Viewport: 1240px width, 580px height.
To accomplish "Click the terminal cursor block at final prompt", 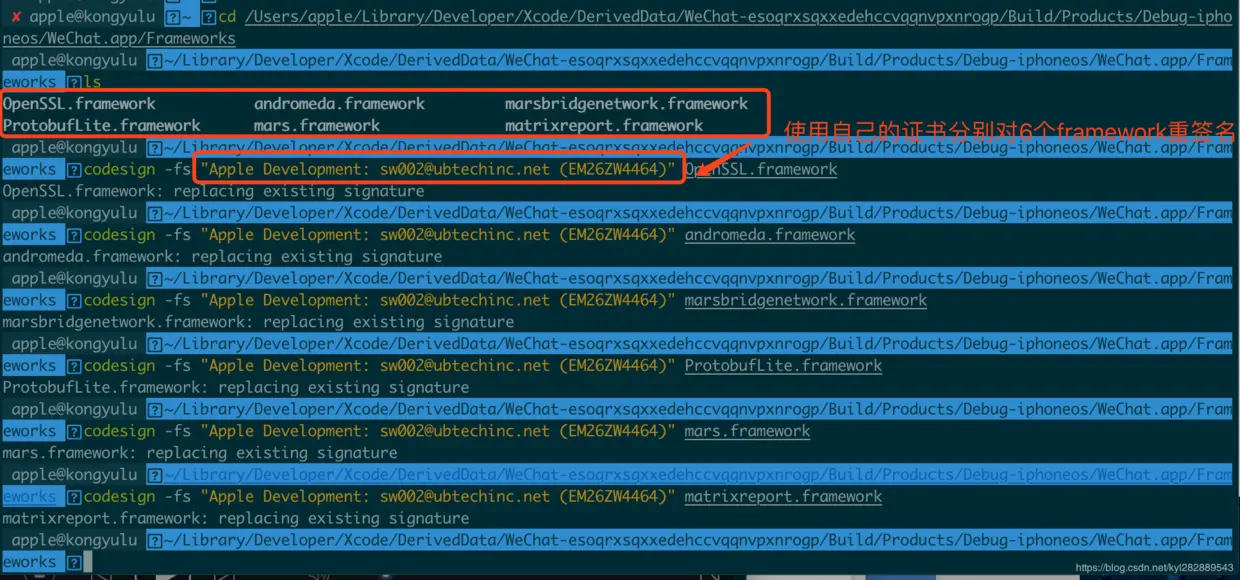I will click(87, 562).
